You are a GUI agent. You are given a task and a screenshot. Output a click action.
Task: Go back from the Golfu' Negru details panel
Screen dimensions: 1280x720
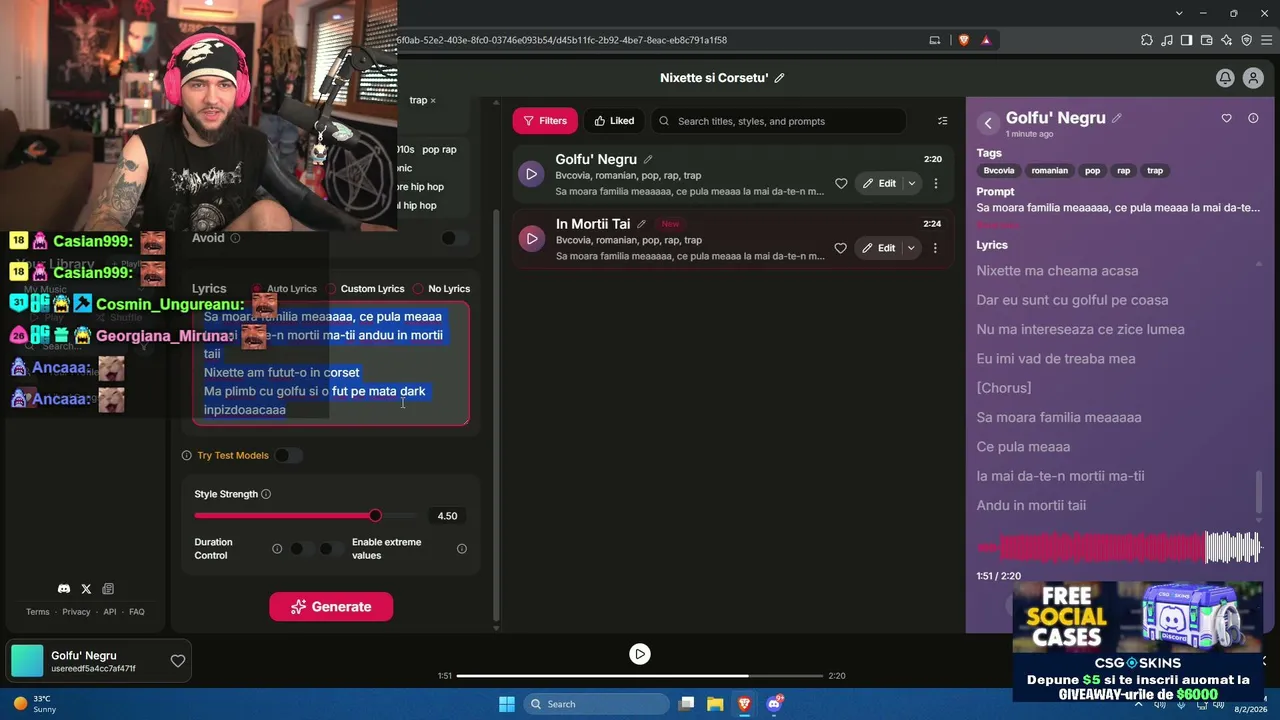point(988,123)
